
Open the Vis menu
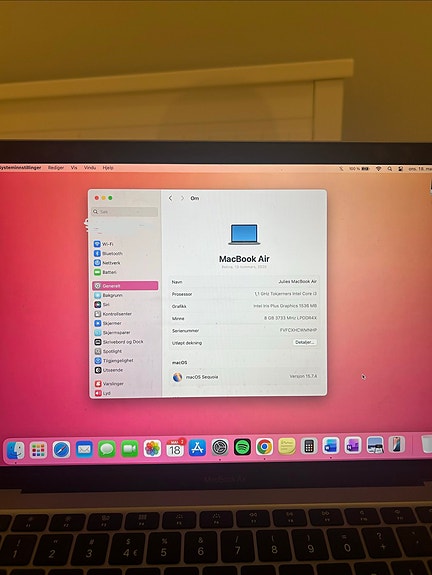pos(74,168)
